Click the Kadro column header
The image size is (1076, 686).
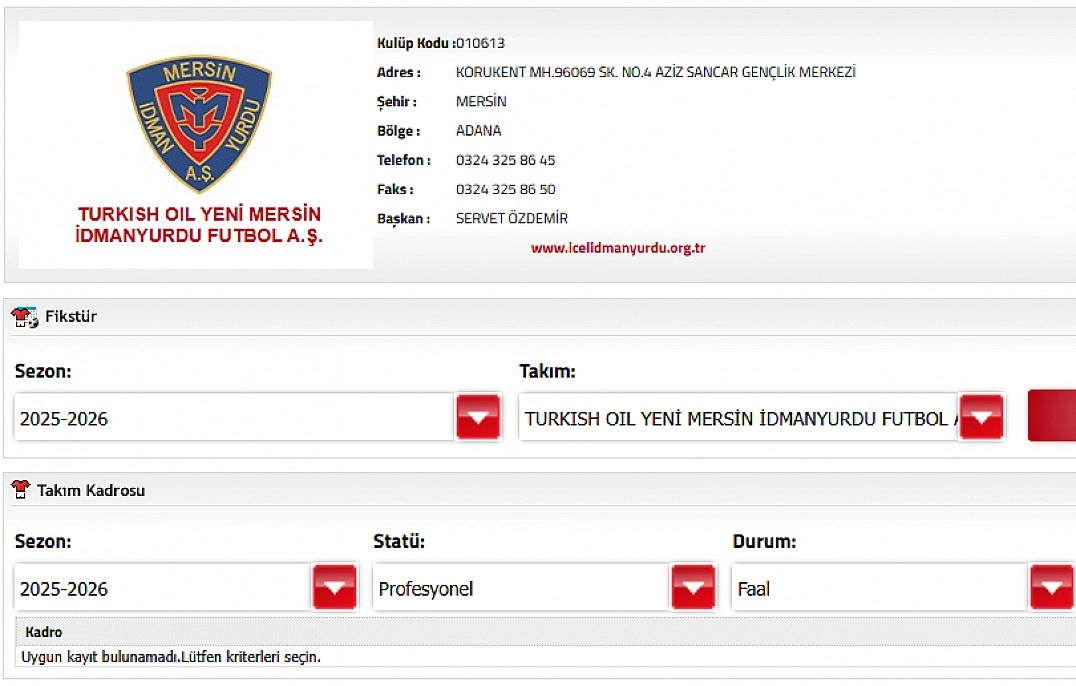coord(44,632)
